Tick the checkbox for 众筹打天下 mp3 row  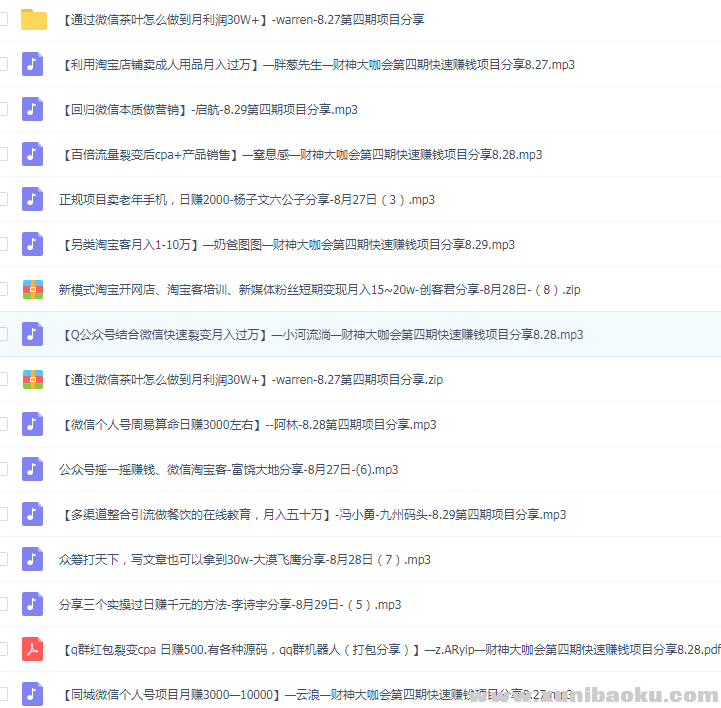click(3, 559)
